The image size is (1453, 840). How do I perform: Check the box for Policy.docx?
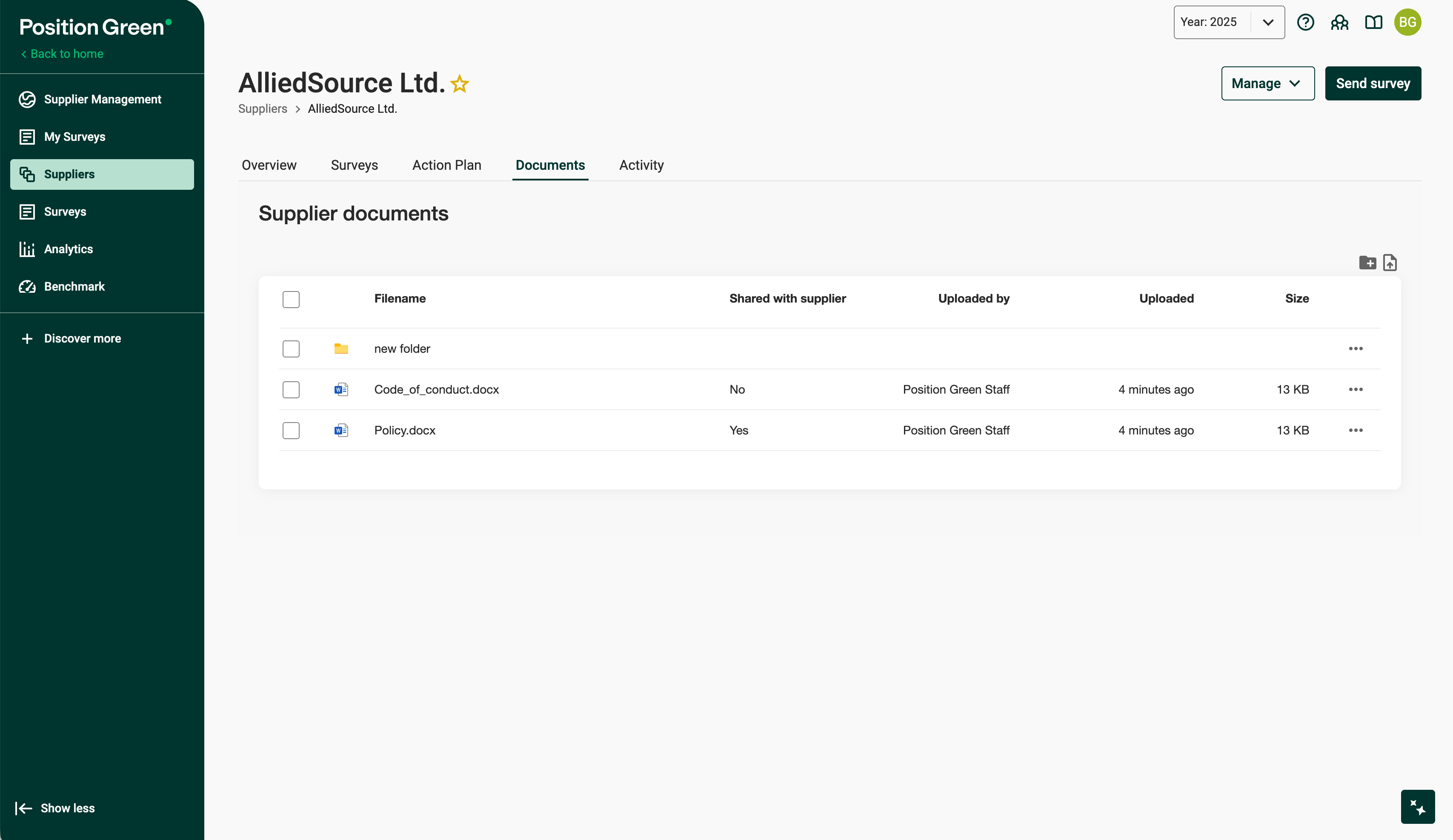coord(291,431)
